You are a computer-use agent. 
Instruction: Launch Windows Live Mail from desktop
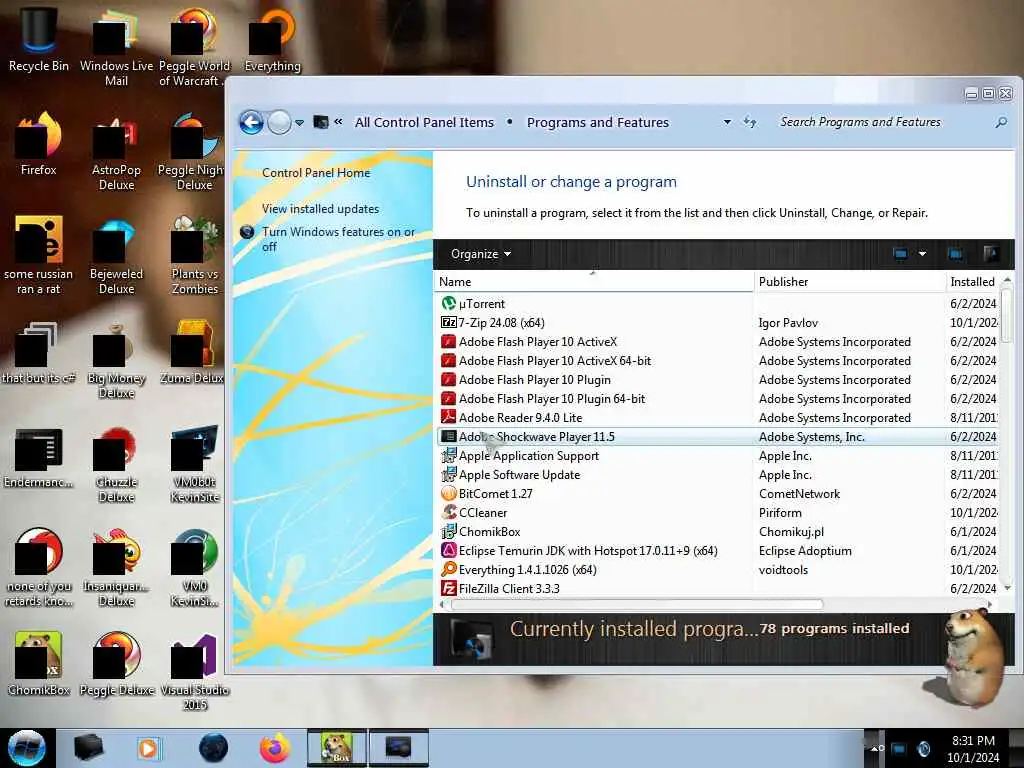pos(116,46)
